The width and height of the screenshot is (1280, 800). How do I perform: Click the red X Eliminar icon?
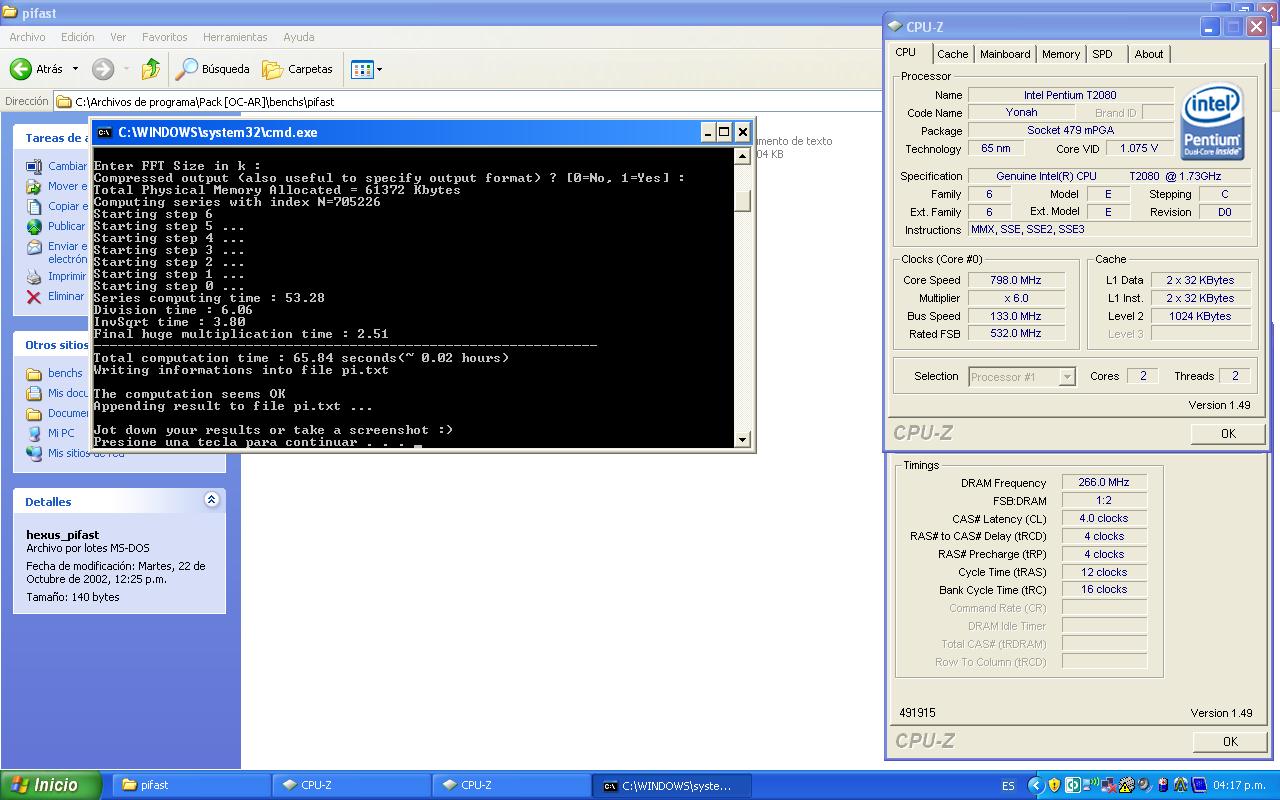[34, 296]
